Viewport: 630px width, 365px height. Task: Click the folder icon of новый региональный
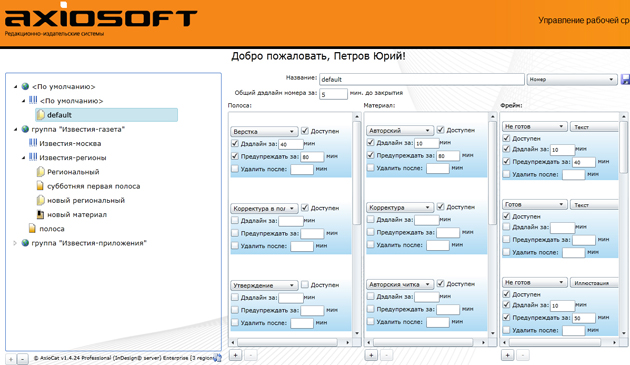tap(41, 200)
